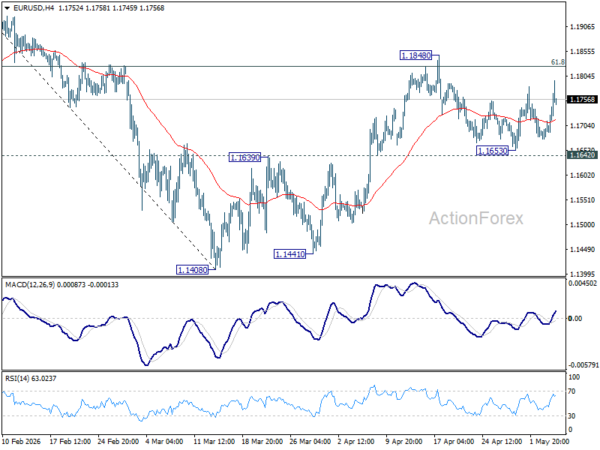Click the high price value 1.17581
Screen dimensions: 600x450
click(x=97, y=8)
